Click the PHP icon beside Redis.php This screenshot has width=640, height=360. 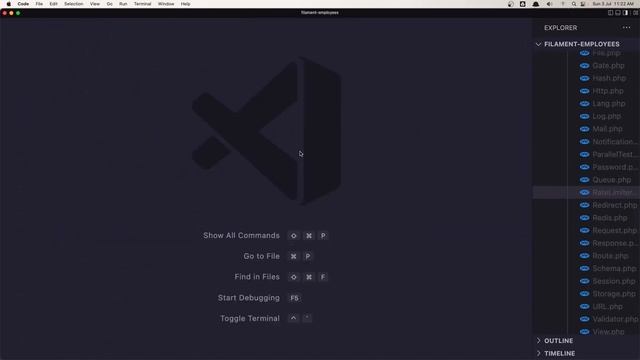584,218
